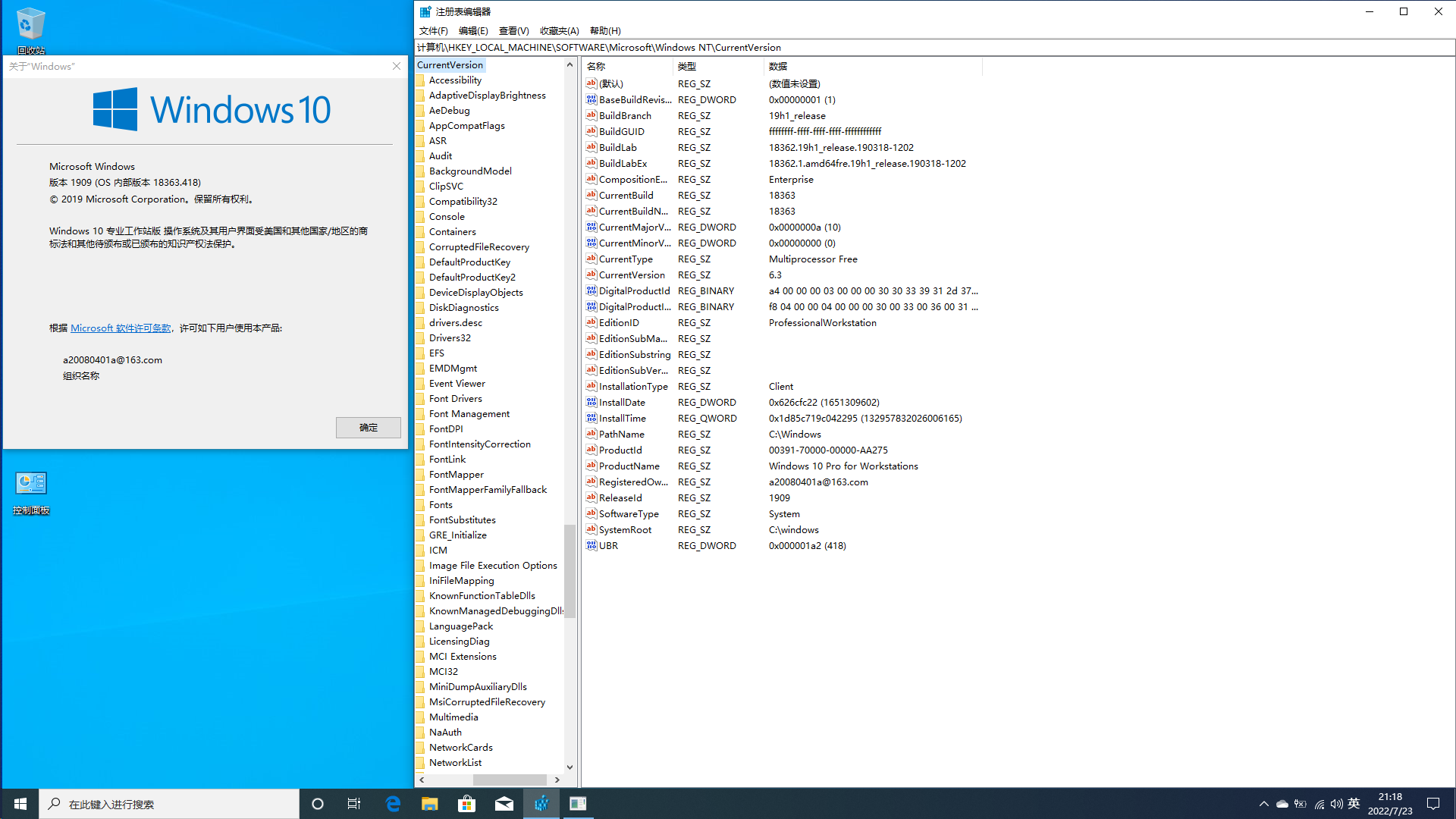
Task: Open the Edit (编辑) menu
Action: [473, 30]
